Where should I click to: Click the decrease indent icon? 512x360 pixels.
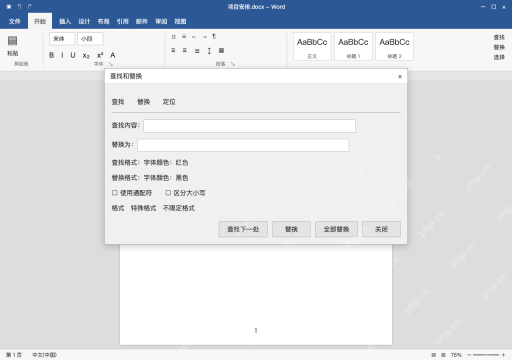(x=194, y=37)
